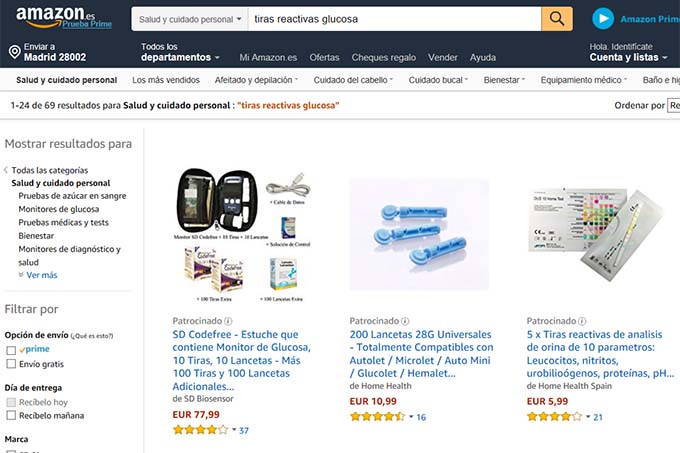This screenshot has height=453, width=680.
Task: Click the star rating of 200 Lancetas product
Action: click(x=377, y=416)
